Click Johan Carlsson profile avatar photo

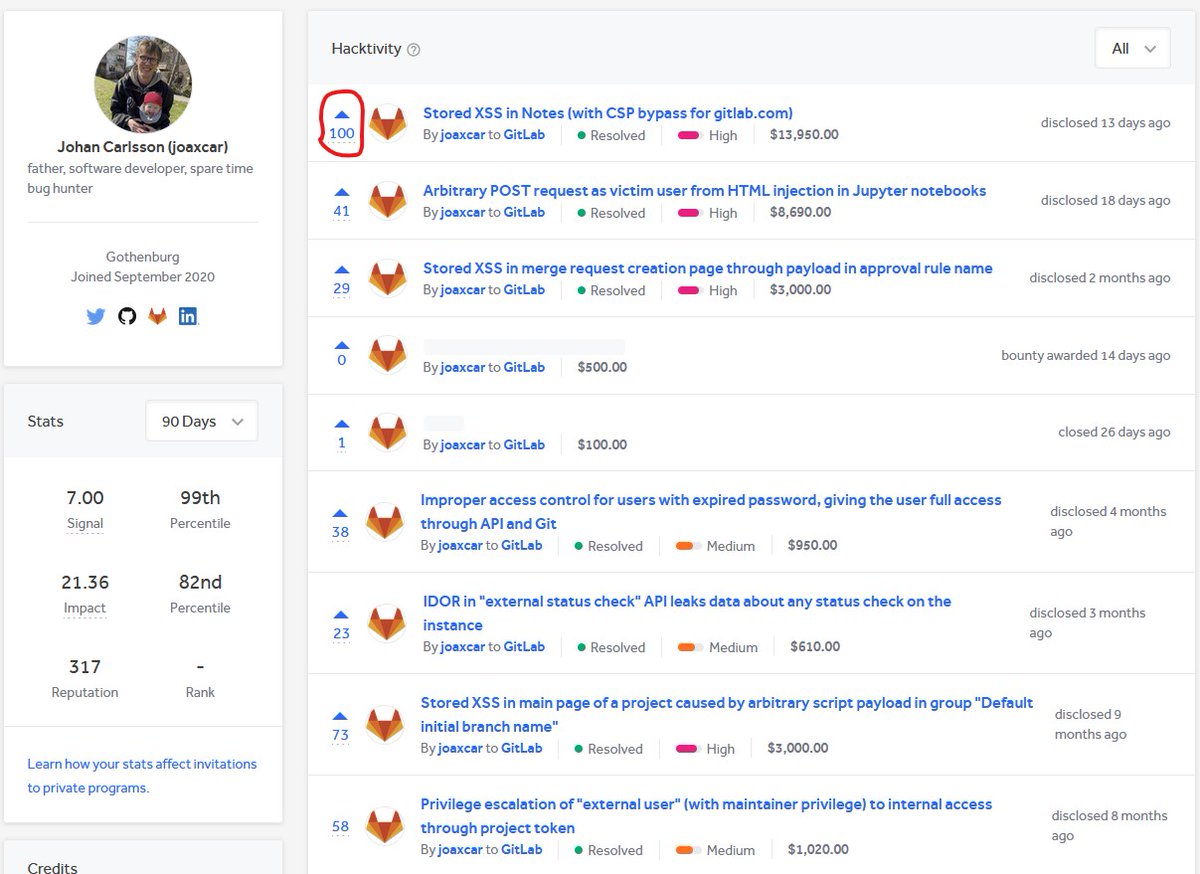[x=143, y=84]
